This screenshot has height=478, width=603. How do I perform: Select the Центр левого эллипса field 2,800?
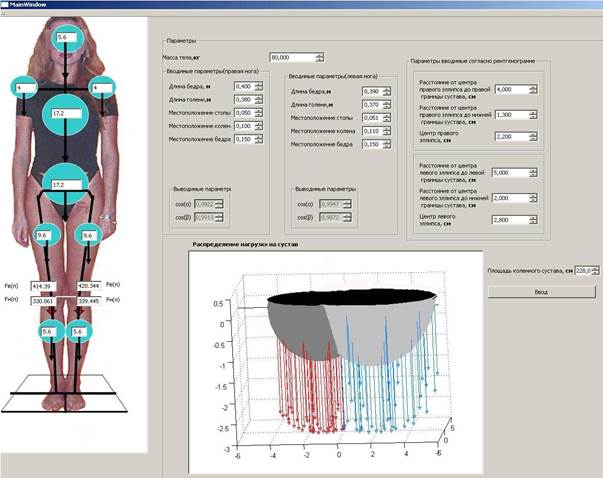(515, 220)
